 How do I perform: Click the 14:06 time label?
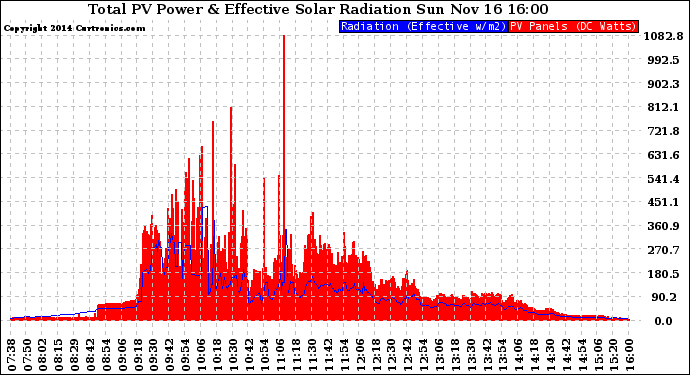coord(519,355)
